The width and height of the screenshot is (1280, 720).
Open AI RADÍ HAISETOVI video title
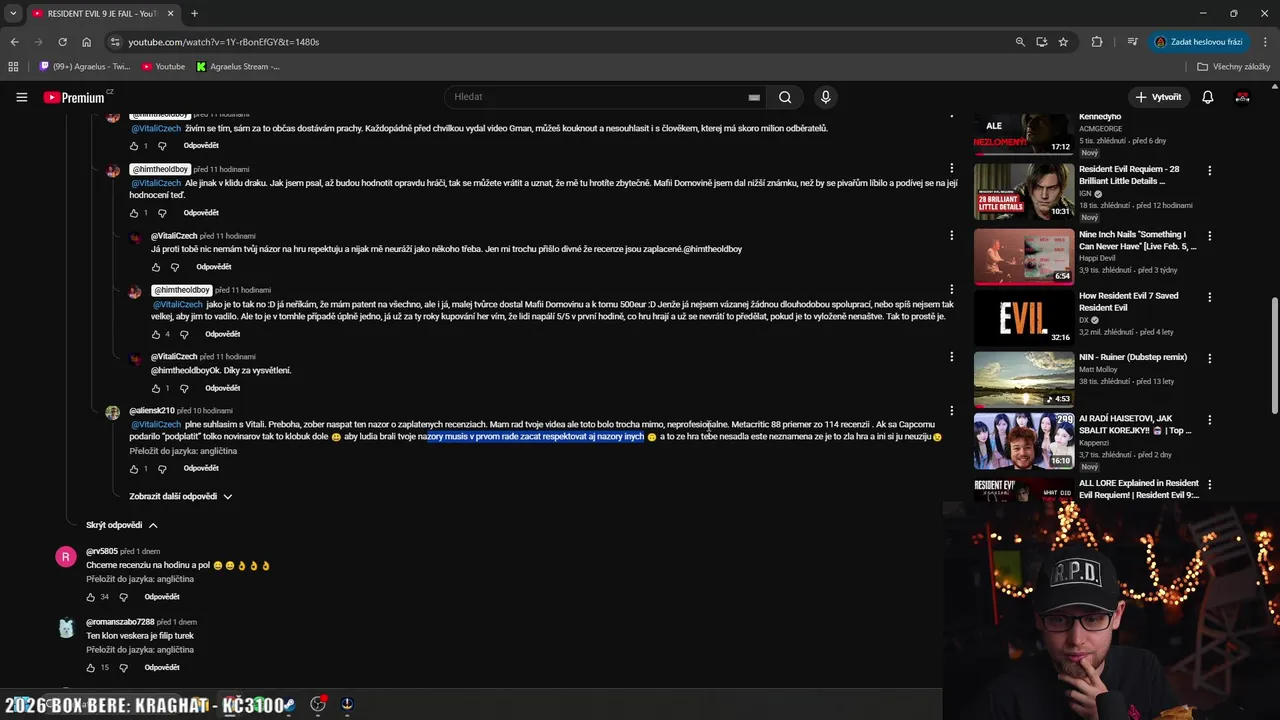[1137, 425]
